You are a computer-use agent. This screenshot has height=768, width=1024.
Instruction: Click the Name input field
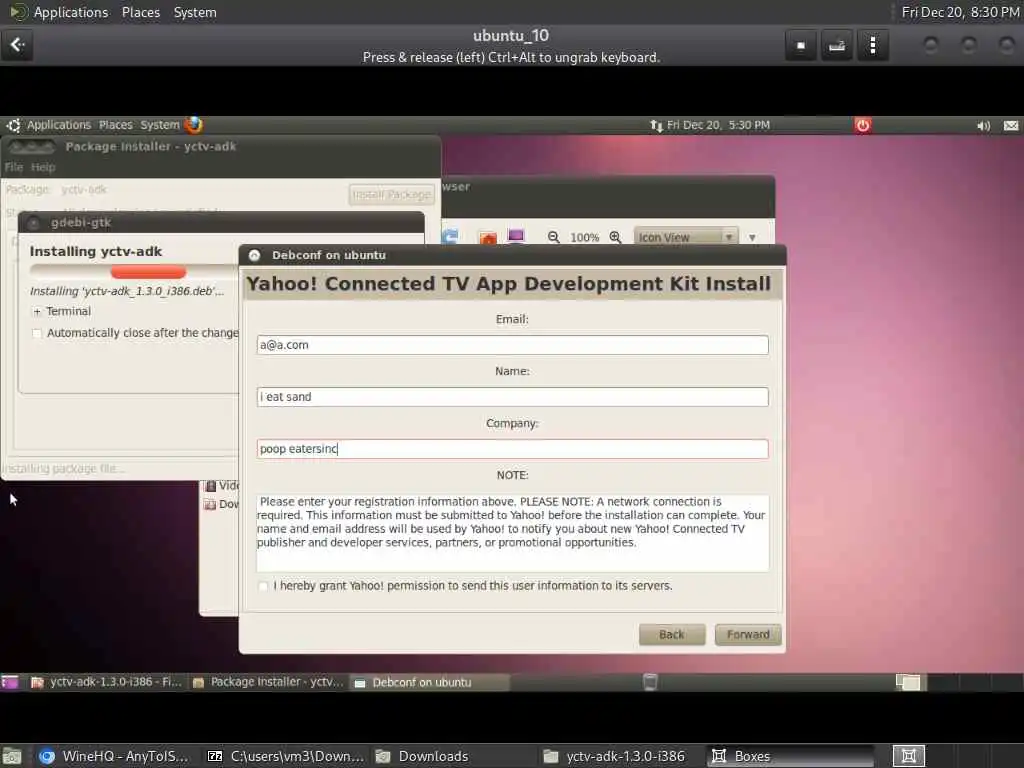[512, 397]
